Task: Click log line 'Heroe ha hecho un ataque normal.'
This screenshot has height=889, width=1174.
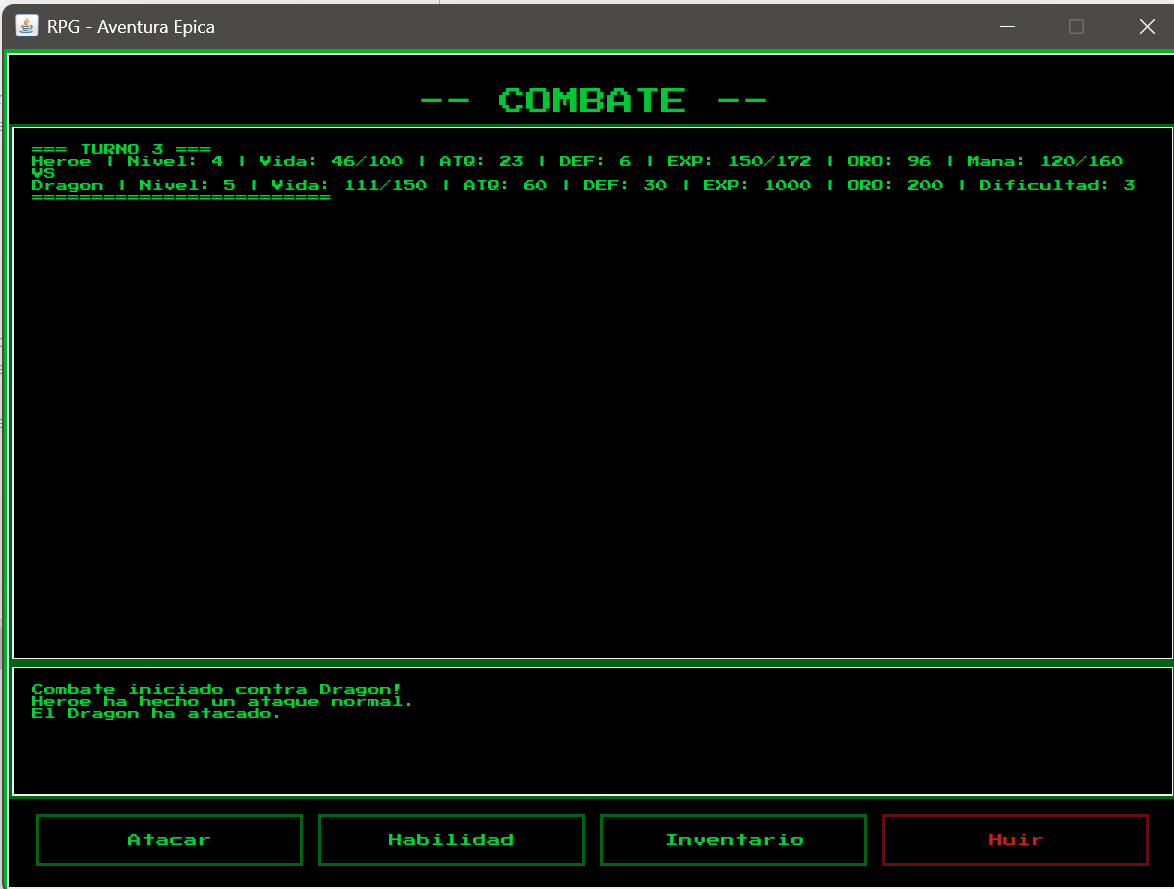Action: click(222, 701)
